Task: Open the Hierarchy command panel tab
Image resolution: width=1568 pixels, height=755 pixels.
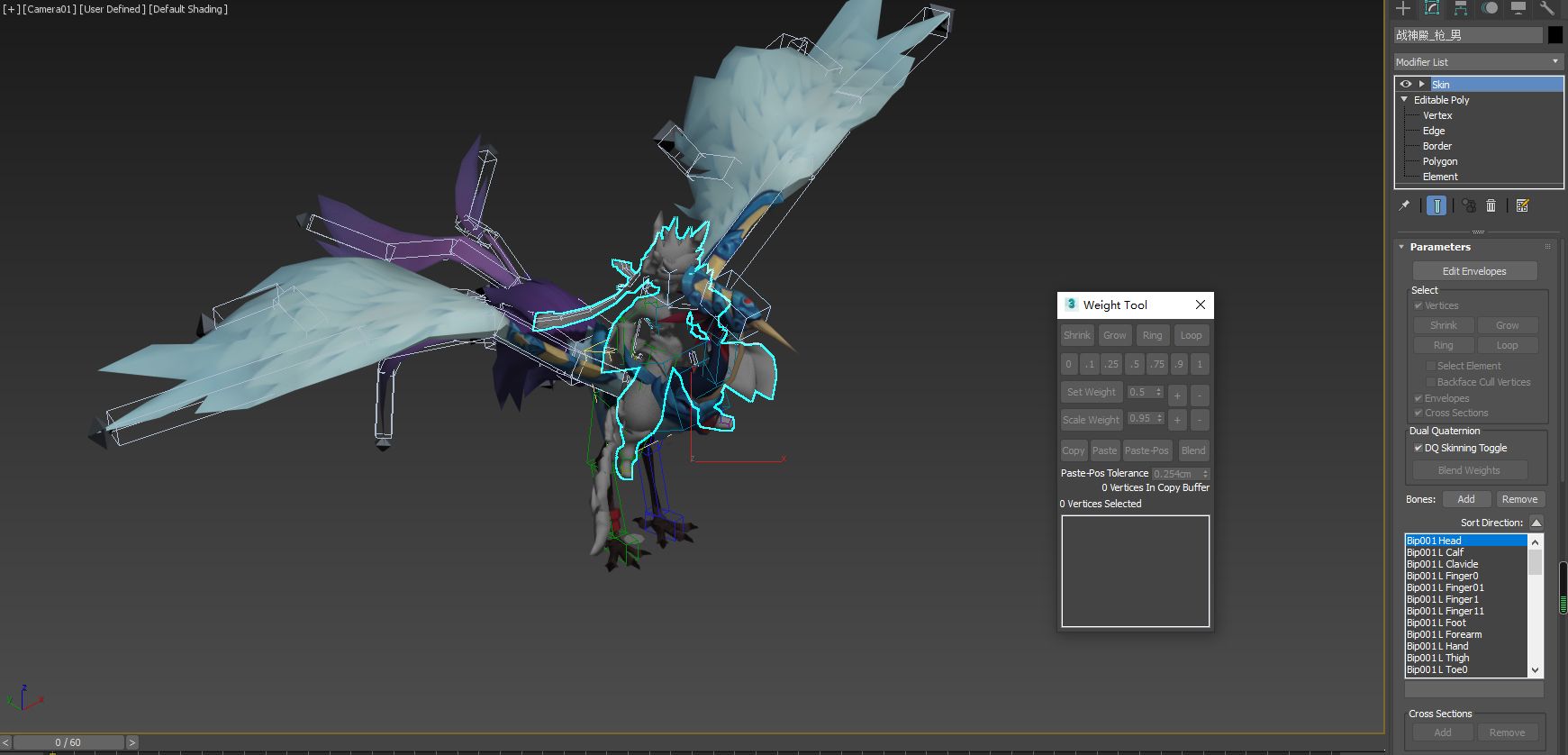Action: (1461, 8)
